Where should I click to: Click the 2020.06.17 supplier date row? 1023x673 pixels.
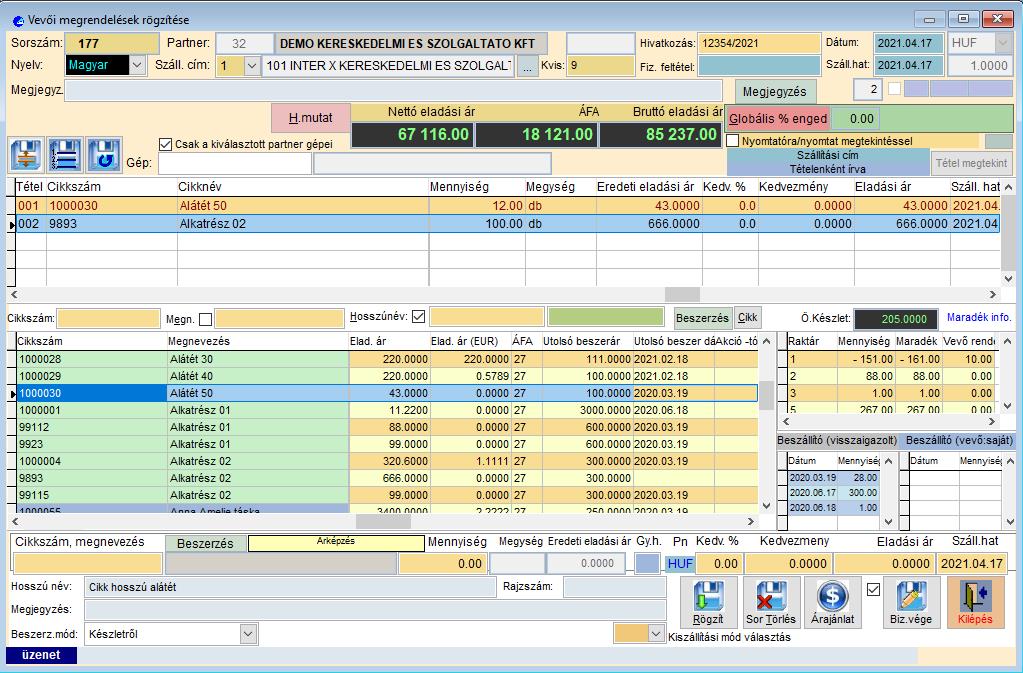(832, 492)
